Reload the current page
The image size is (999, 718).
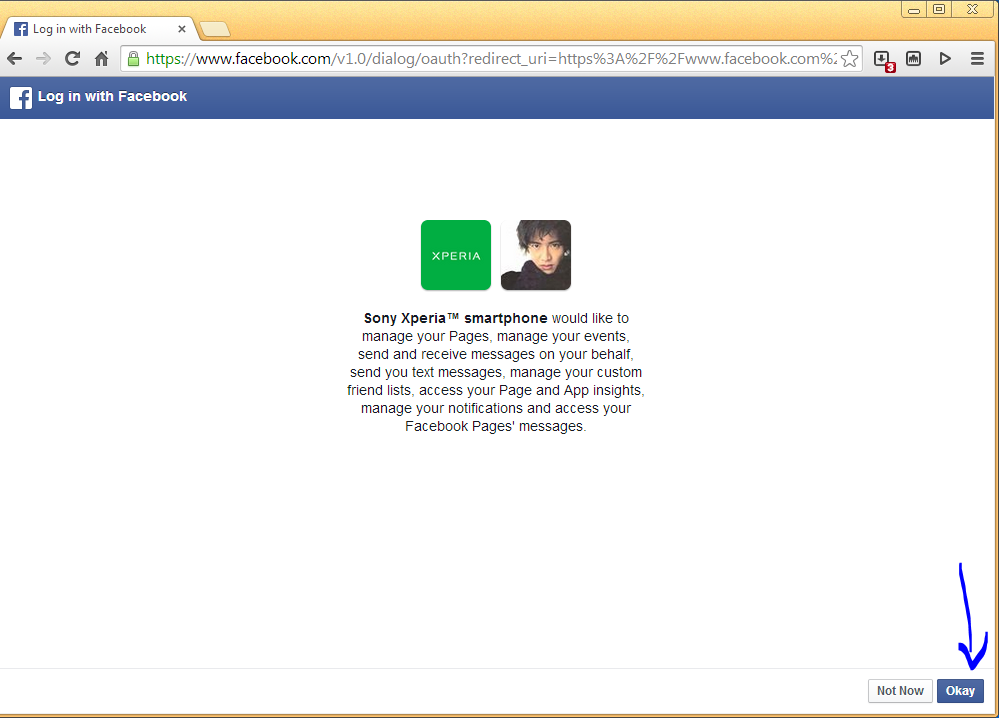[x=73, y=59]
